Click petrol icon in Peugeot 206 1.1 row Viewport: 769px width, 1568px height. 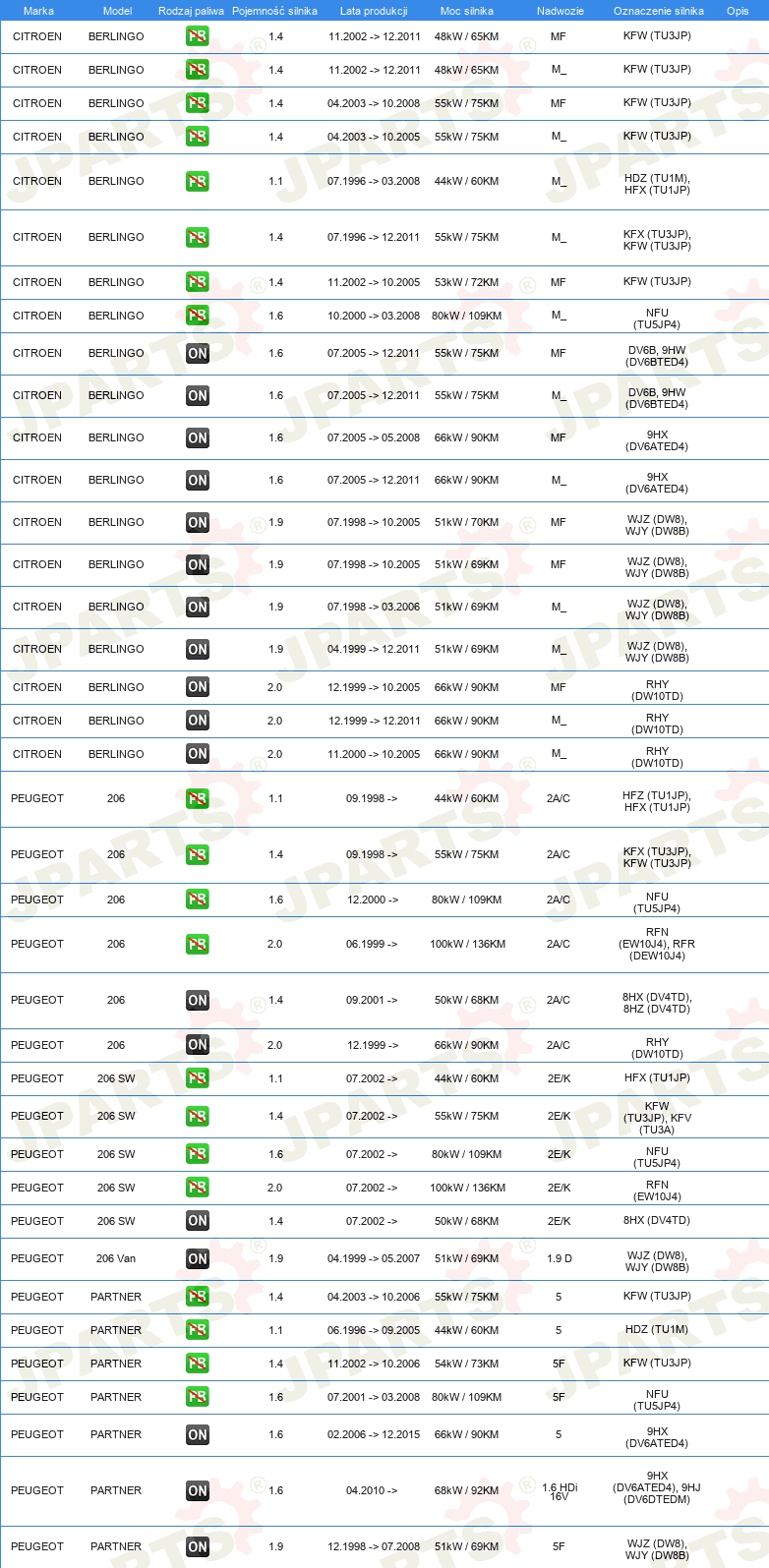198,798
